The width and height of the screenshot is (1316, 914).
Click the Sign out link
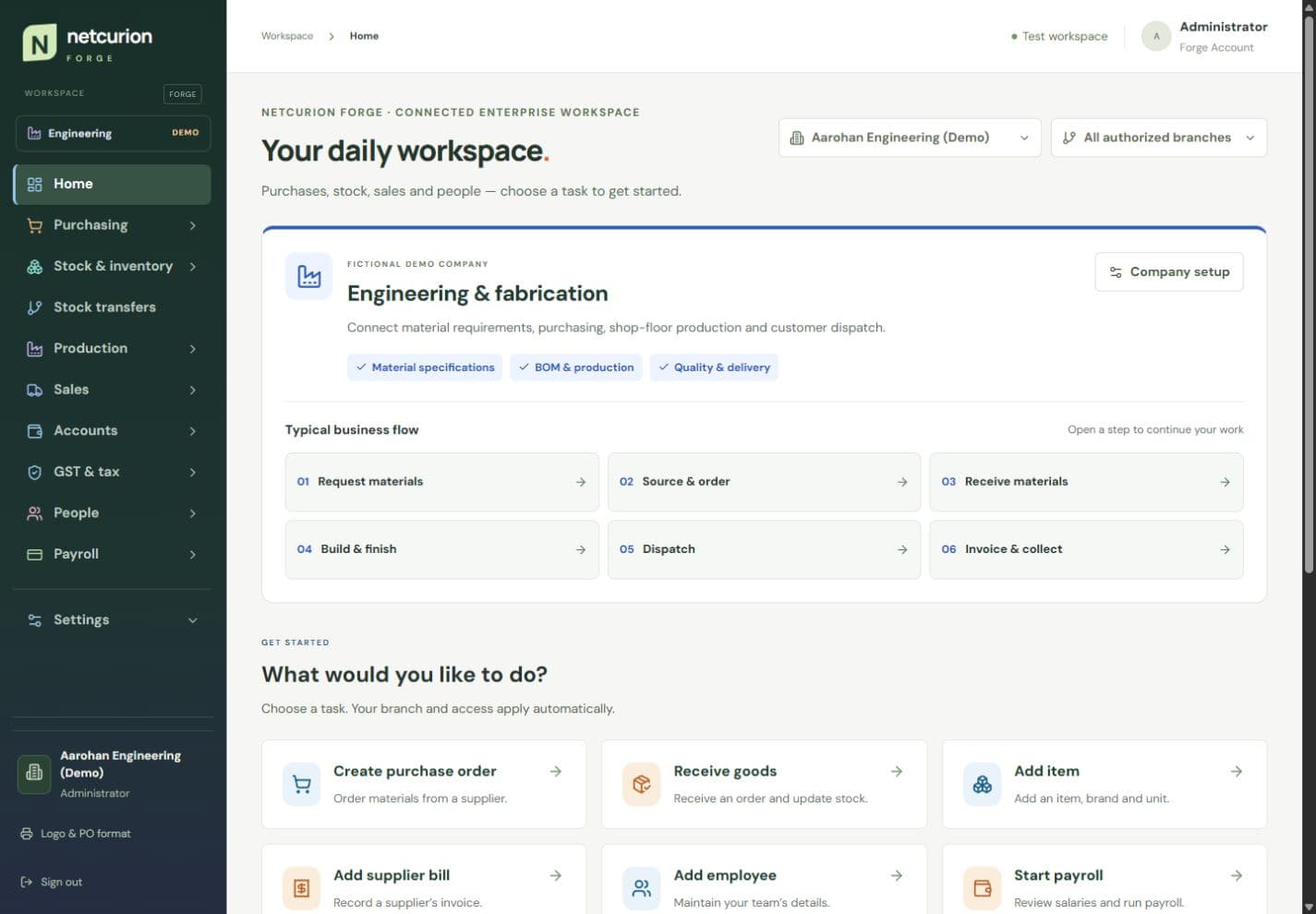tap(52, 882)
